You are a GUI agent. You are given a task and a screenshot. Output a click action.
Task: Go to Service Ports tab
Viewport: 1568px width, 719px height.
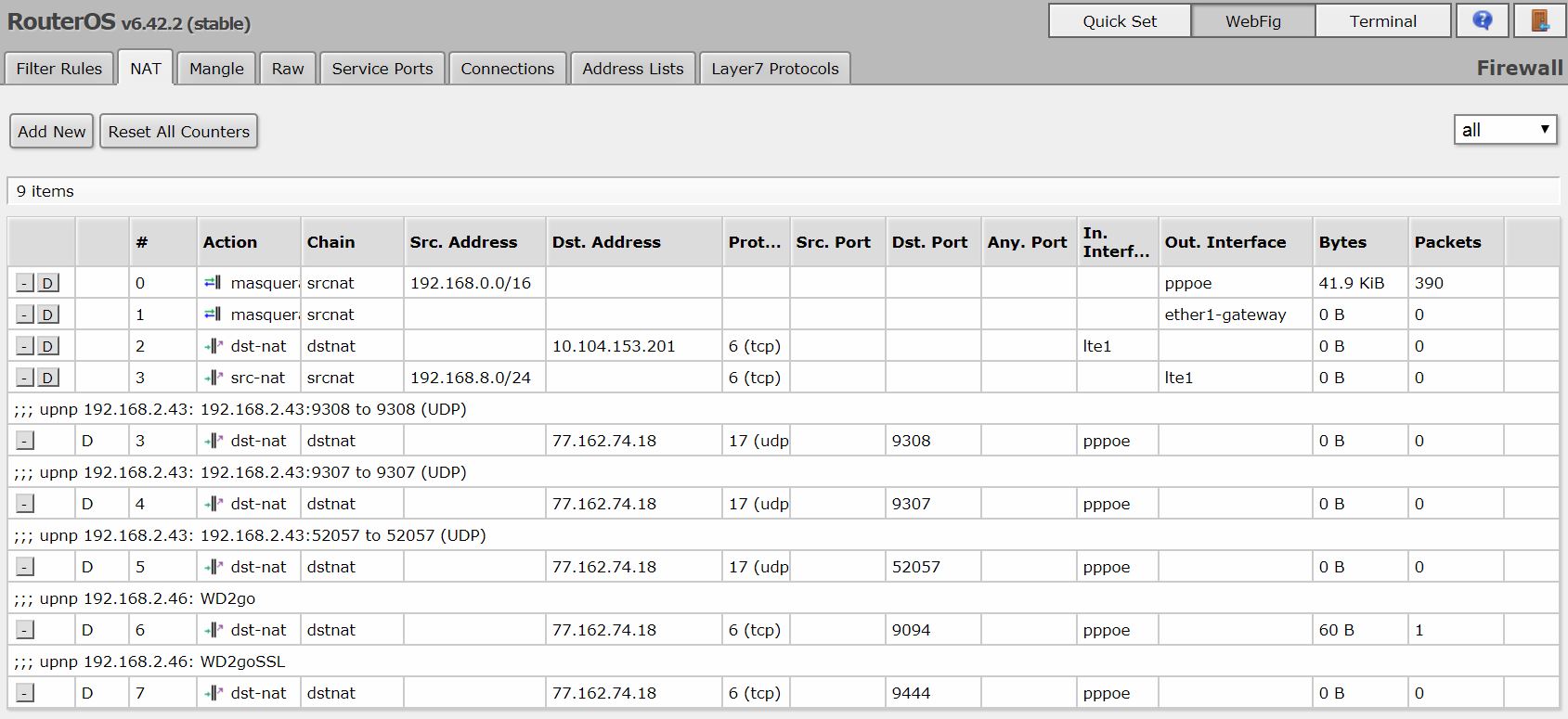click(382, 69)
